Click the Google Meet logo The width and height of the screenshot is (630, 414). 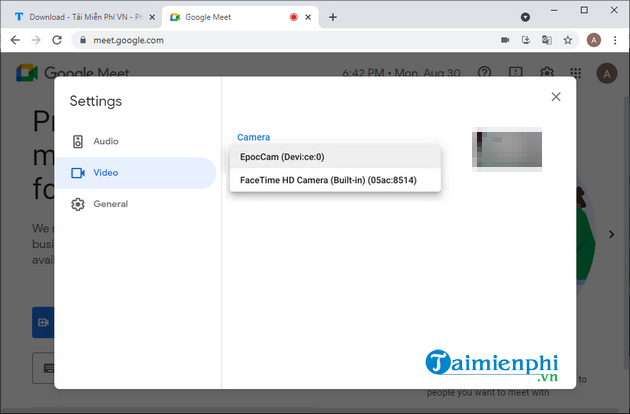click(x=72, y=73)
